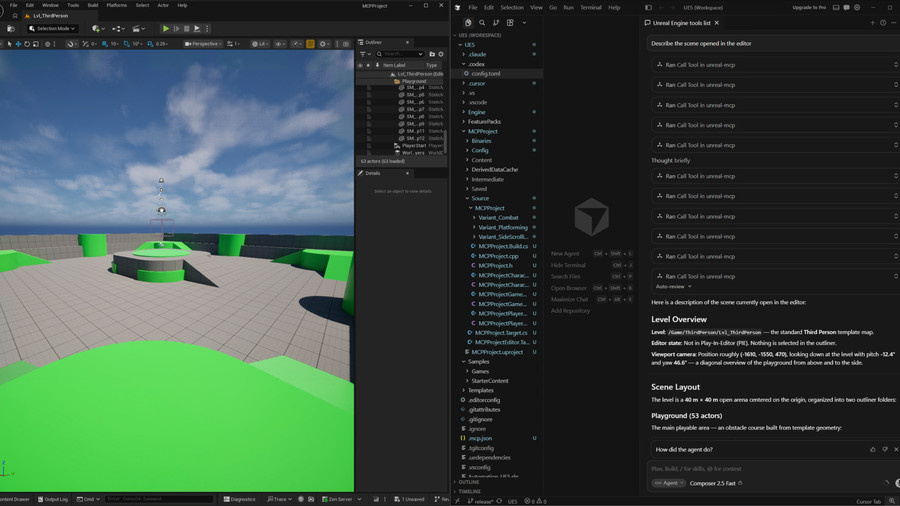Open the Cinematics clapperboard dropdown
The height and width of the screenshot is (506, 900).
138,28
